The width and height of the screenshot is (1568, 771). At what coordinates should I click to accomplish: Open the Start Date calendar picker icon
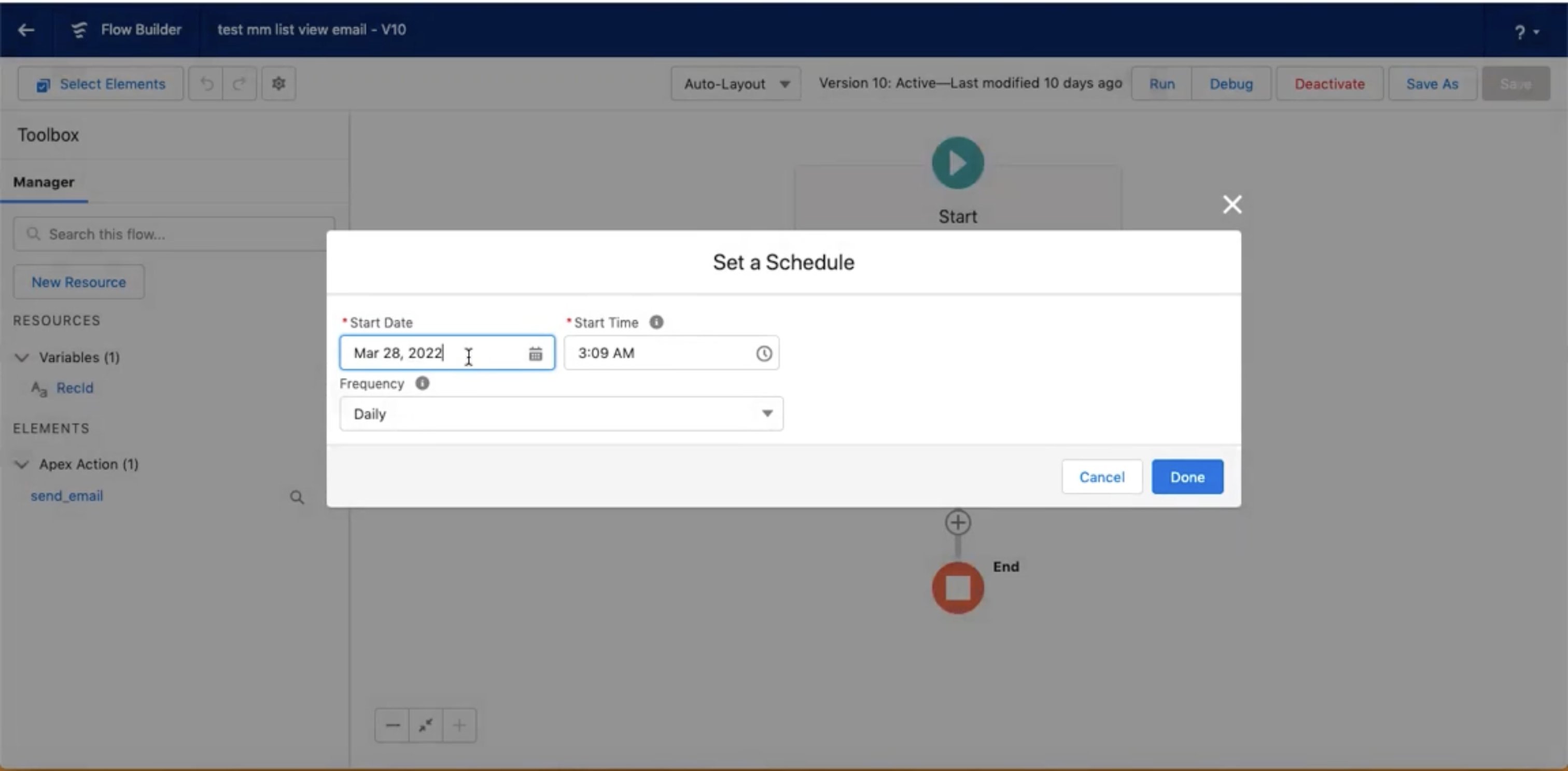coord(535,354)
